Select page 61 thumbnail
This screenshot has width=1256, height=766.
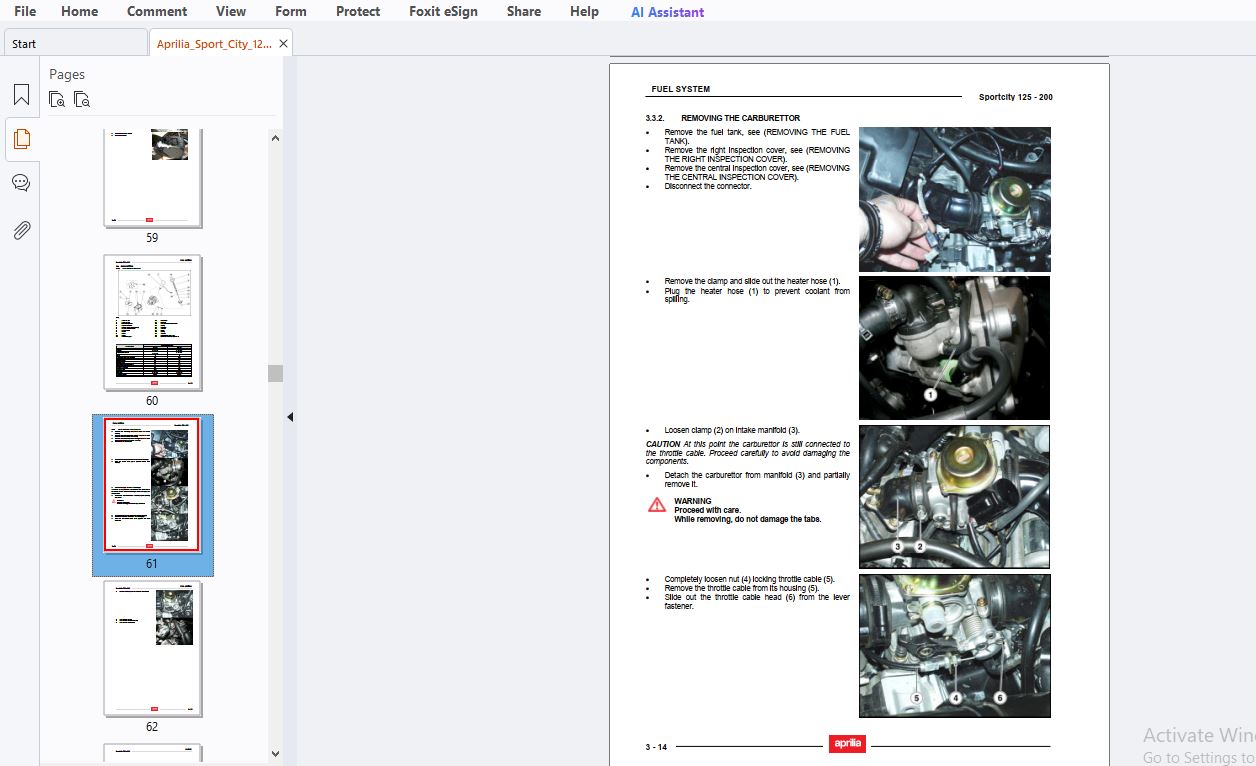(152, 485)
